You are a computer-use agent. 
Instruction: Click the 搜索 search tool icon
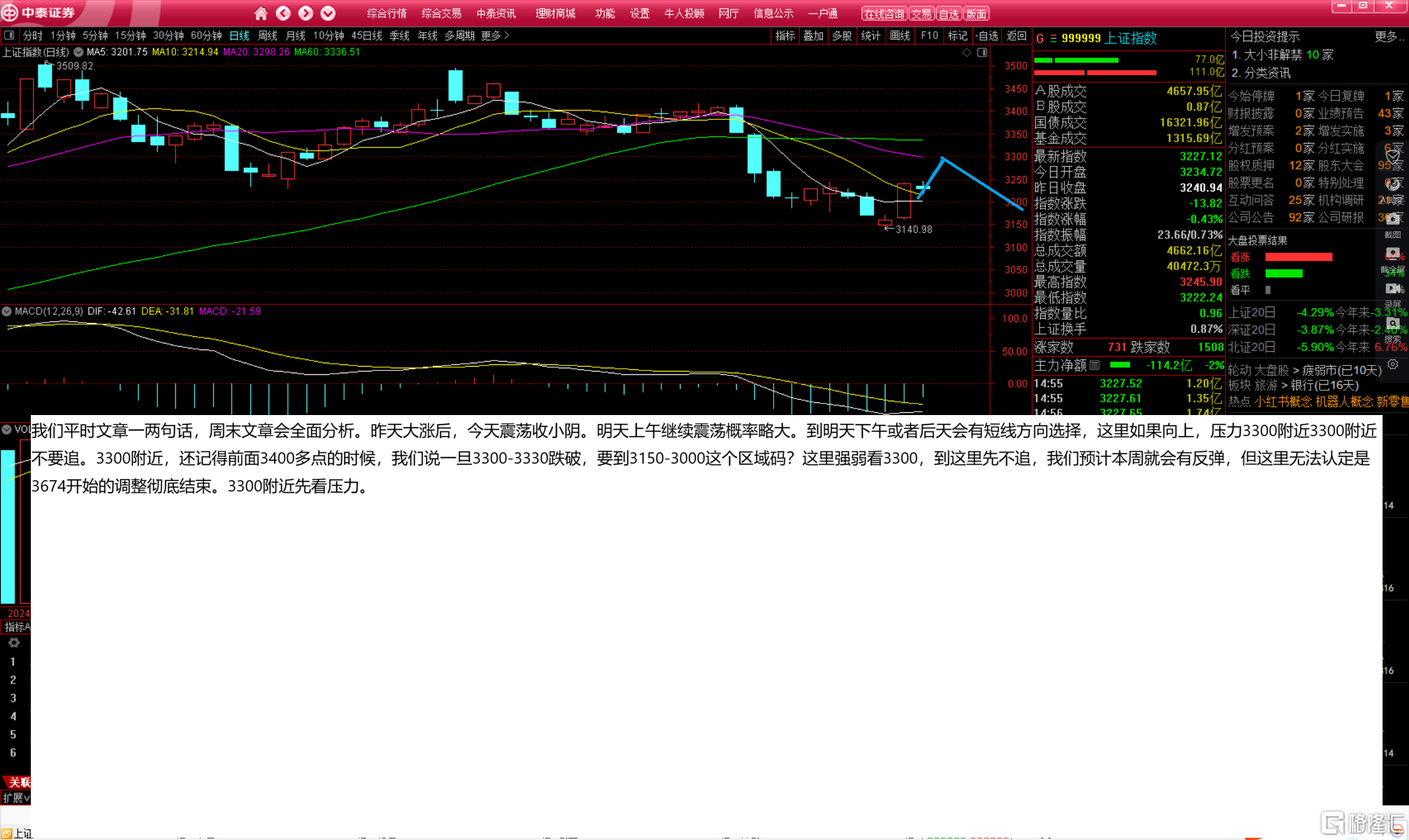(x=1392, y=324)
